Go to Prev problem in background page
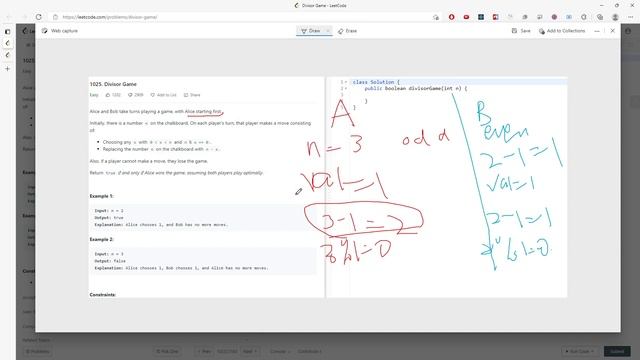Screen dimensions: 640x360 204,351
